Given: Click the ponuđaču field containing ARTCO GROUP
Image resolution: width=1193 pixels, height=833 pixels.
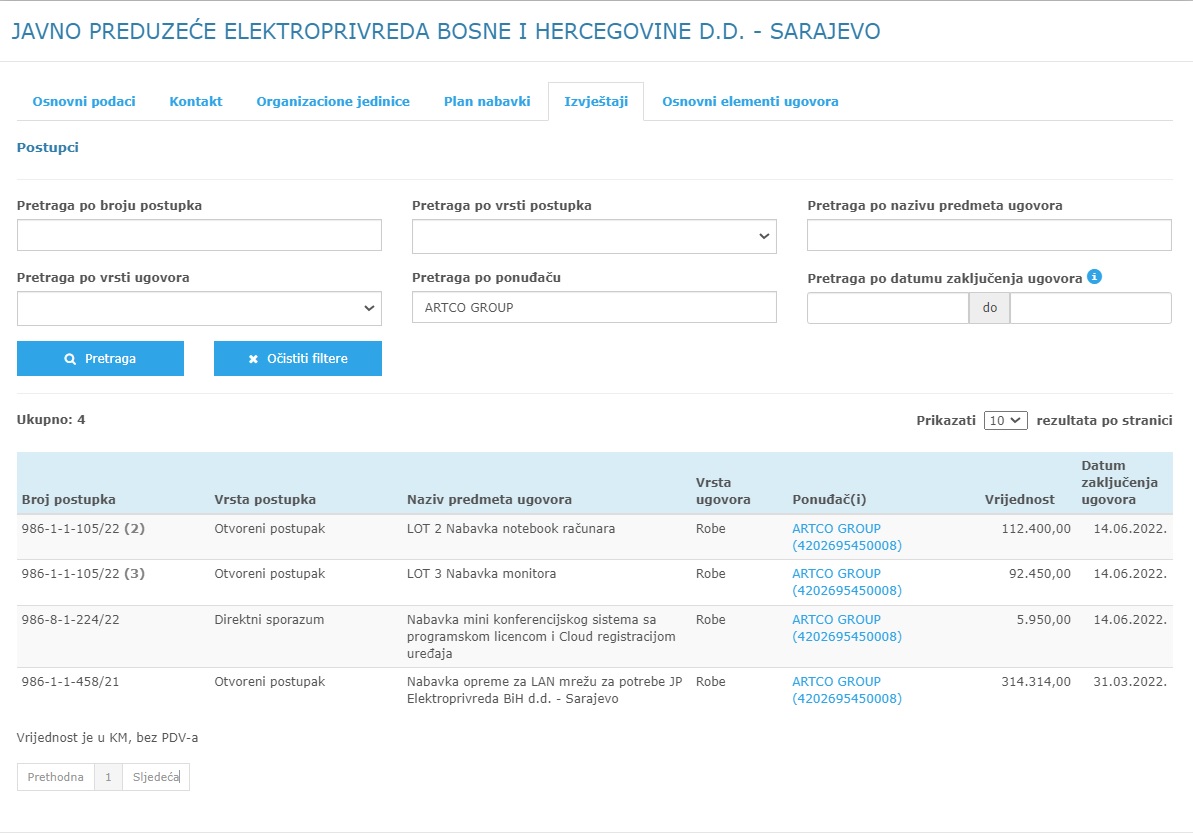Looking at the screenshot, I should [x=594, y=307].
